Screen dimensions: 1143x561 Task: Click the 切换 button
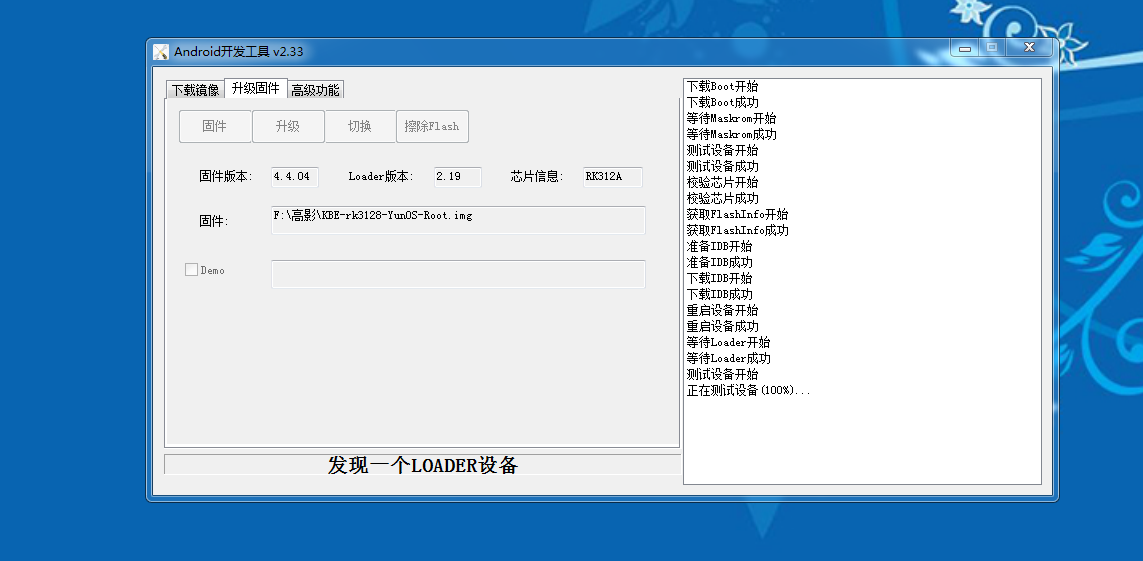(x=360, y=126)
